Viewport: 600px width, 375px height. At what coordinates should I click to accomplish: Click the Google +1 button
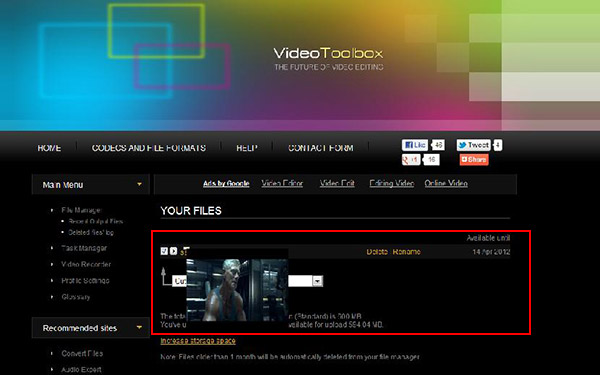(411, 160)
